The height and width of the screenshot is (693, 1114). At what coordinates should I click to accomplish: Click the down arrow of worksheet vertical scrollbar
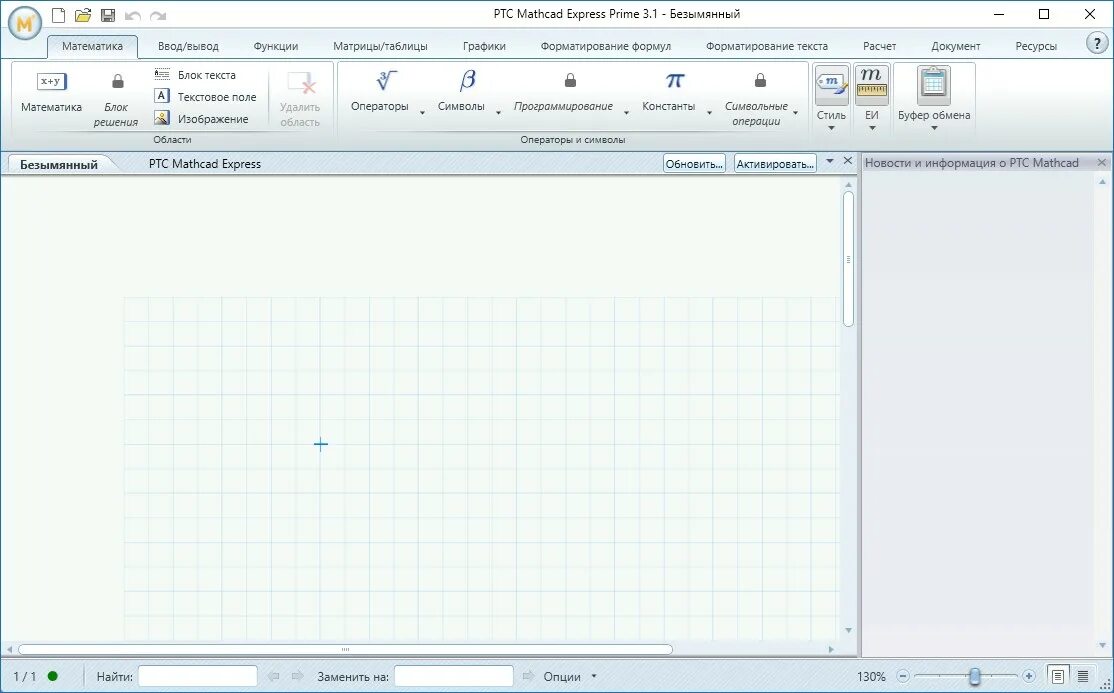click(x=848, y=630)
